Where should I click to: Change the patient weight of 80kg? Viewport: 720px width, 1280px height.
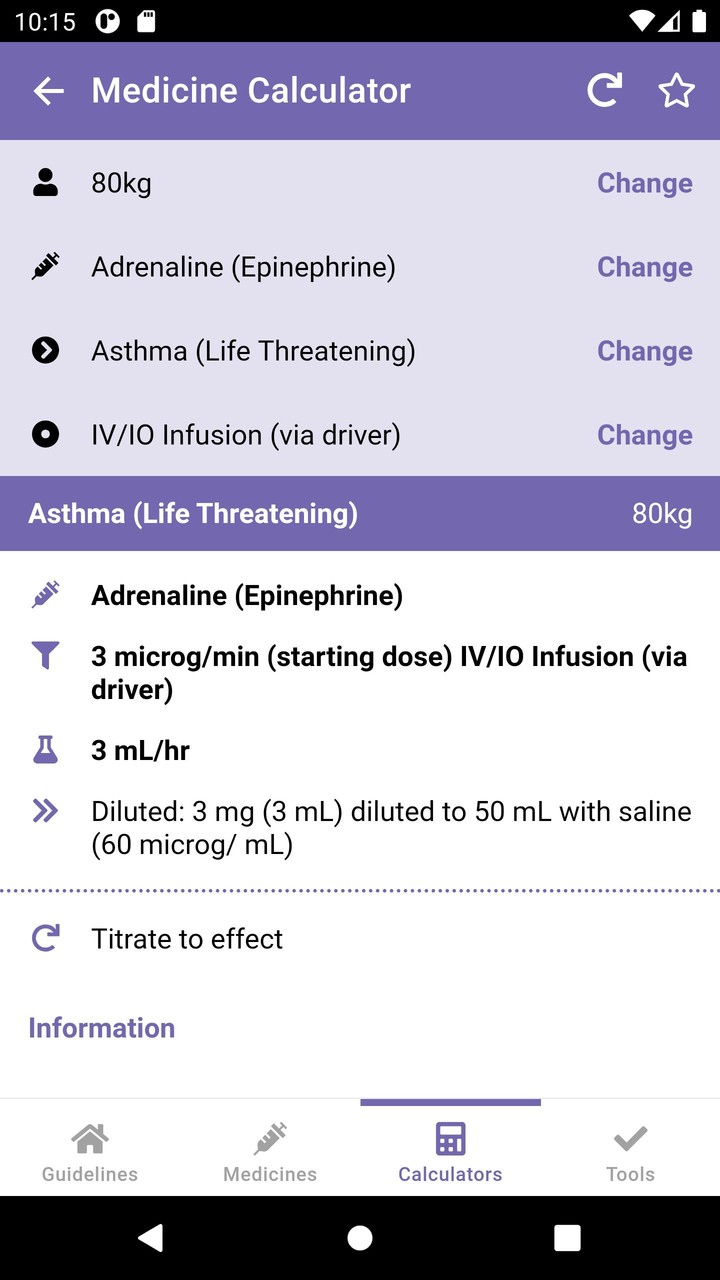coord(645,183)
